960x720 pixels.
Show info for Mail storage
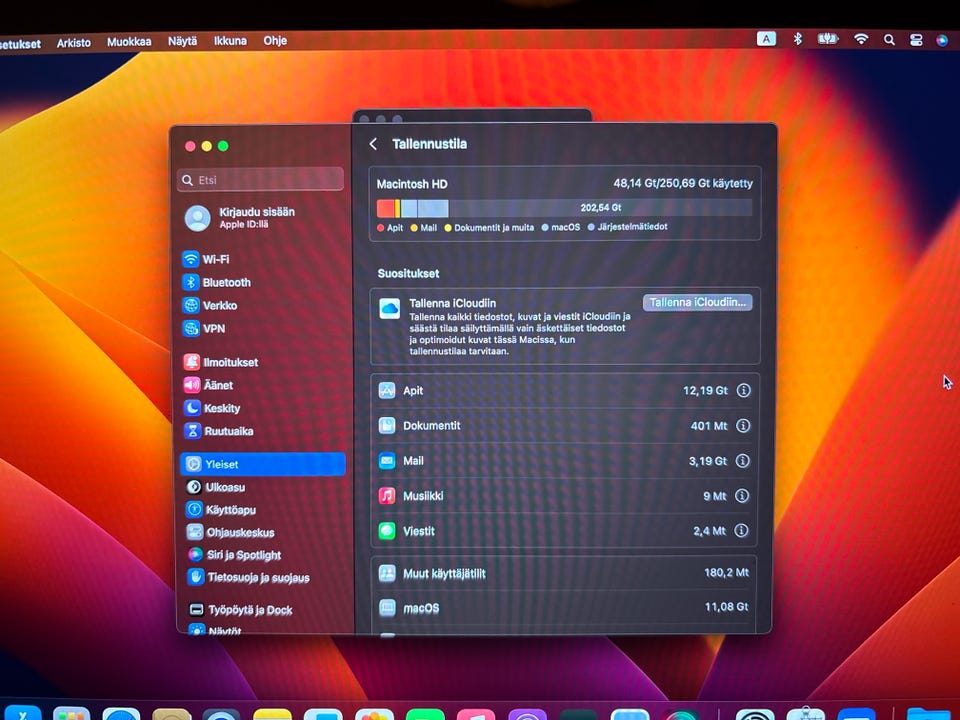click(742, 460)
